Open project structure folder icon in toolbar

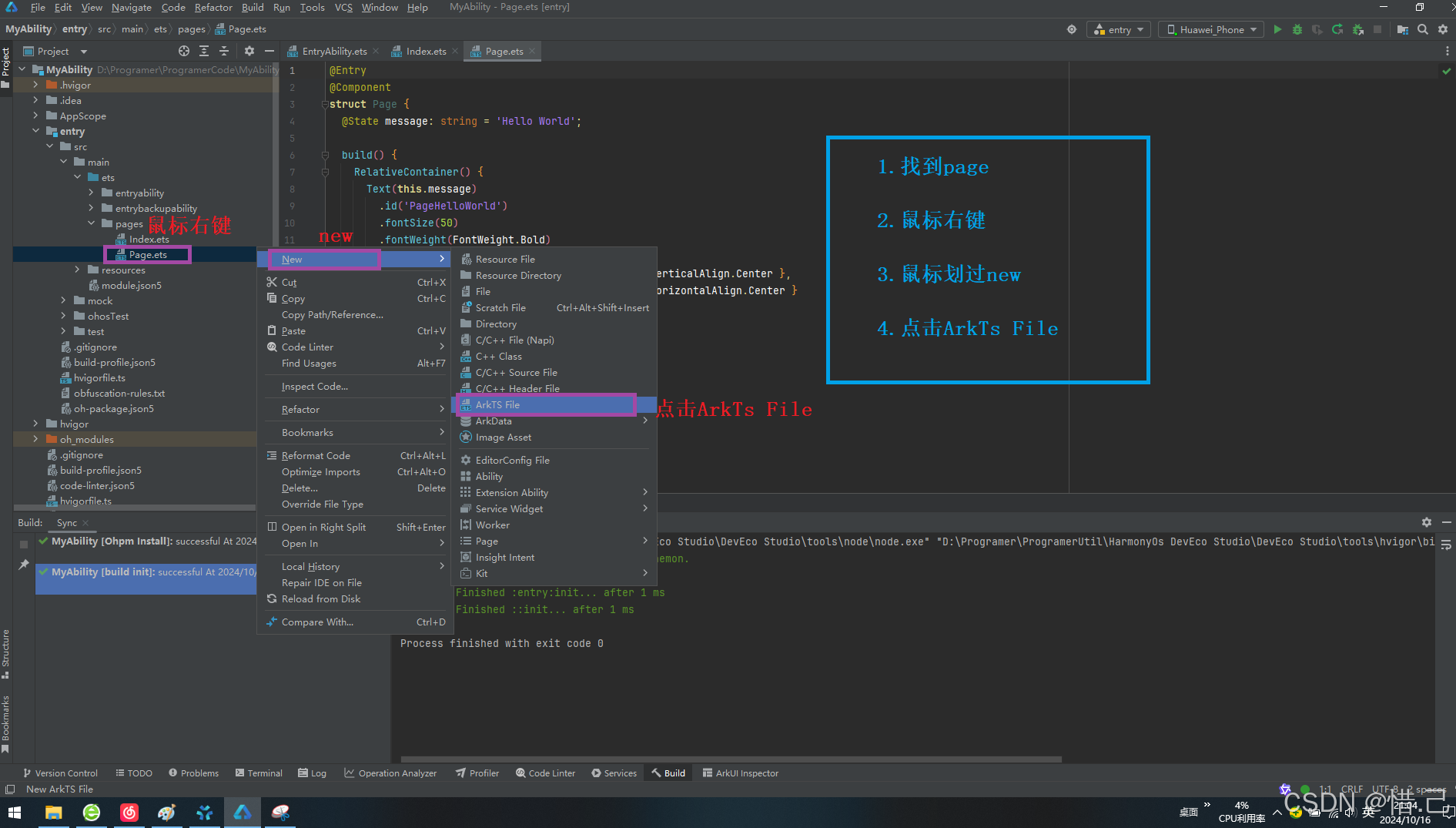(x=1402, y=29)
